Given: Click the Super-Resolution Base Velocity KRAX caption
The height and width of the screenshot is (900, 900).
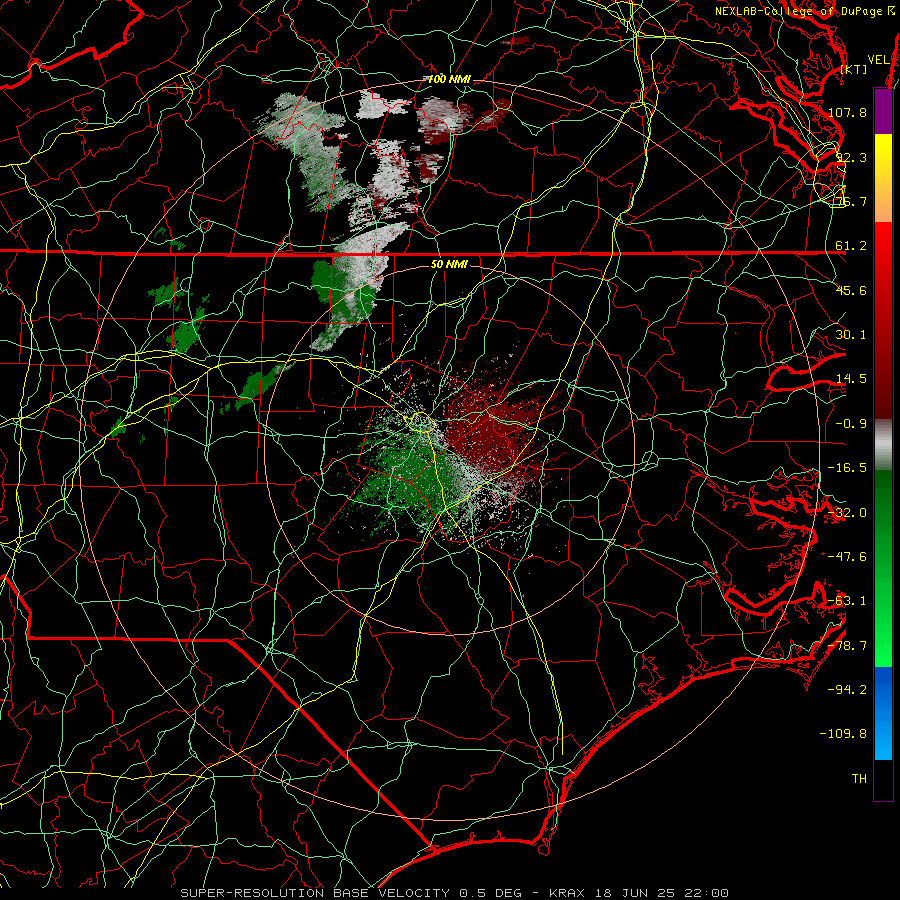Looking at the screenshot, I should (455, 893).
